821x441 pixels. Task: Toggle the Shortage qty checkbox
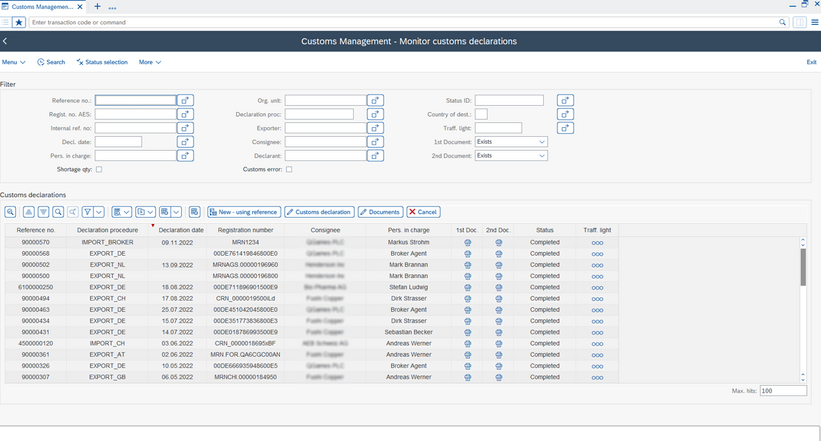point(99,170)
